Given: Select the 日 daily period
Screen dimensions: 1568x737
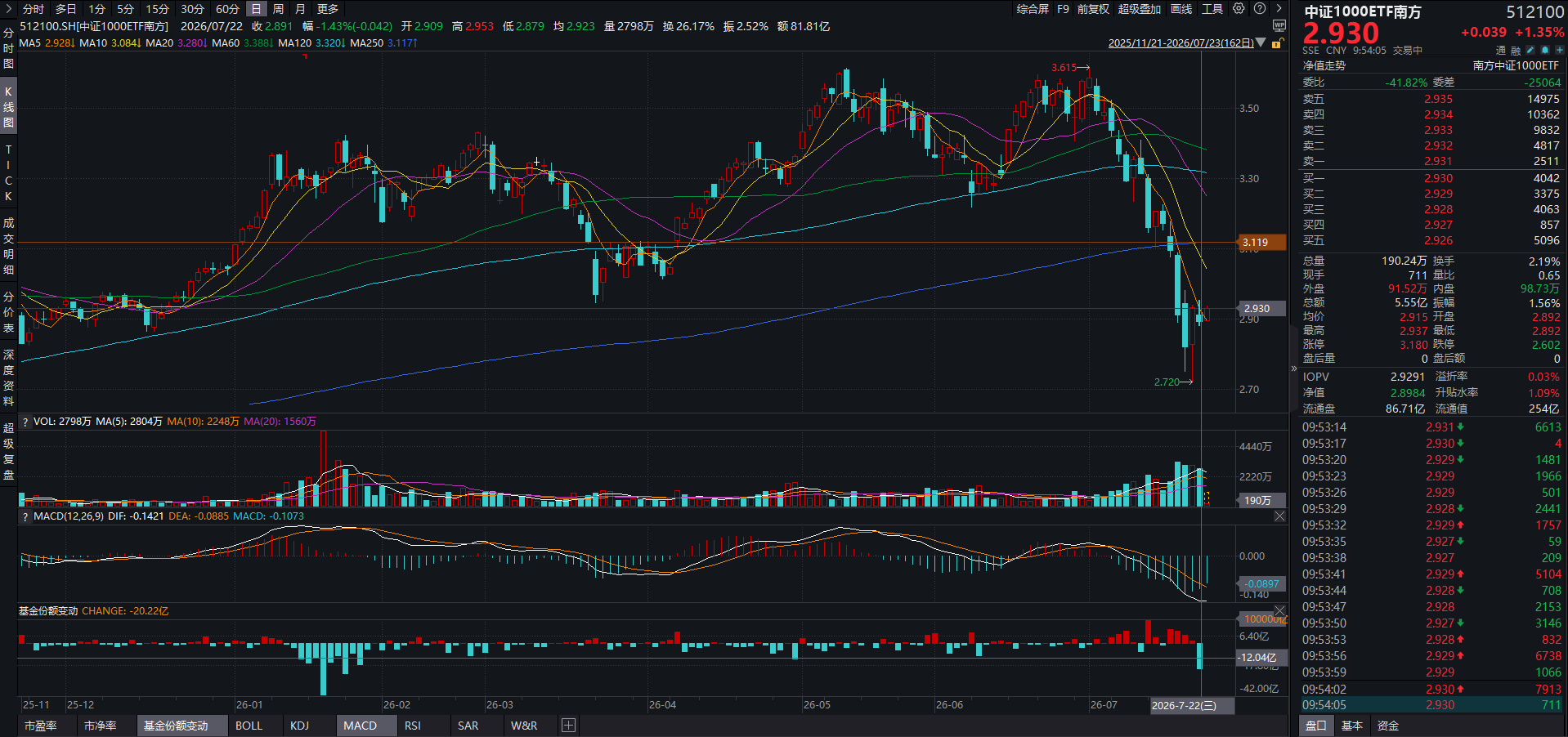Looking at the screenshot, I should [x=256, y=9].
